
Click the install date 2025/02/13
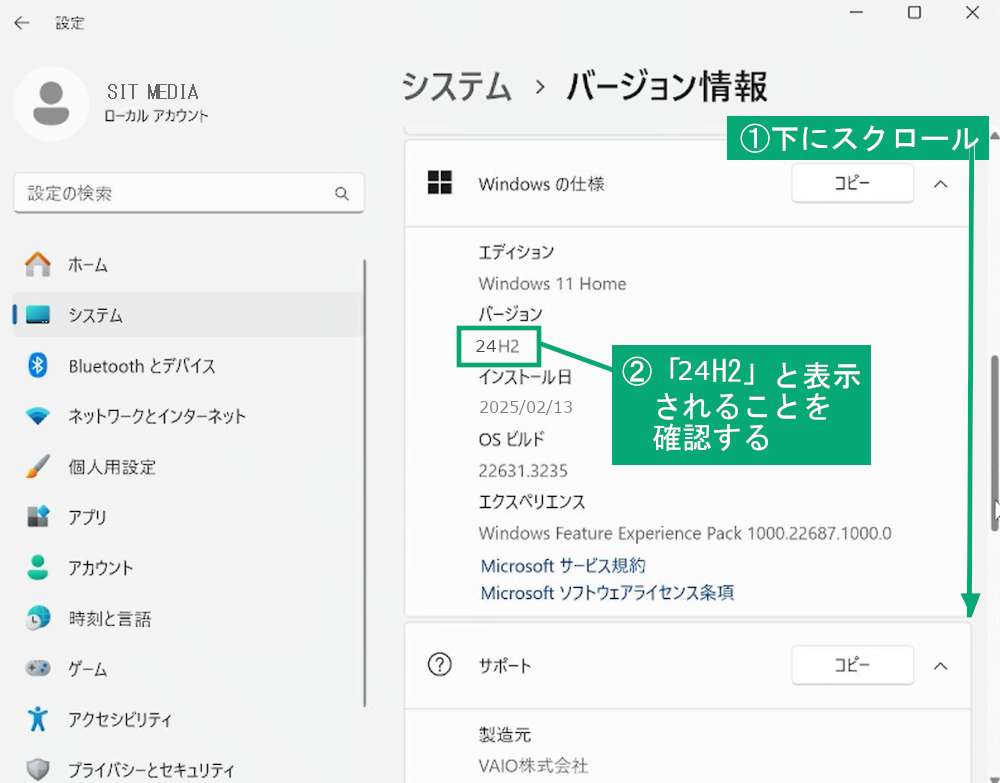tap(526, 407)
